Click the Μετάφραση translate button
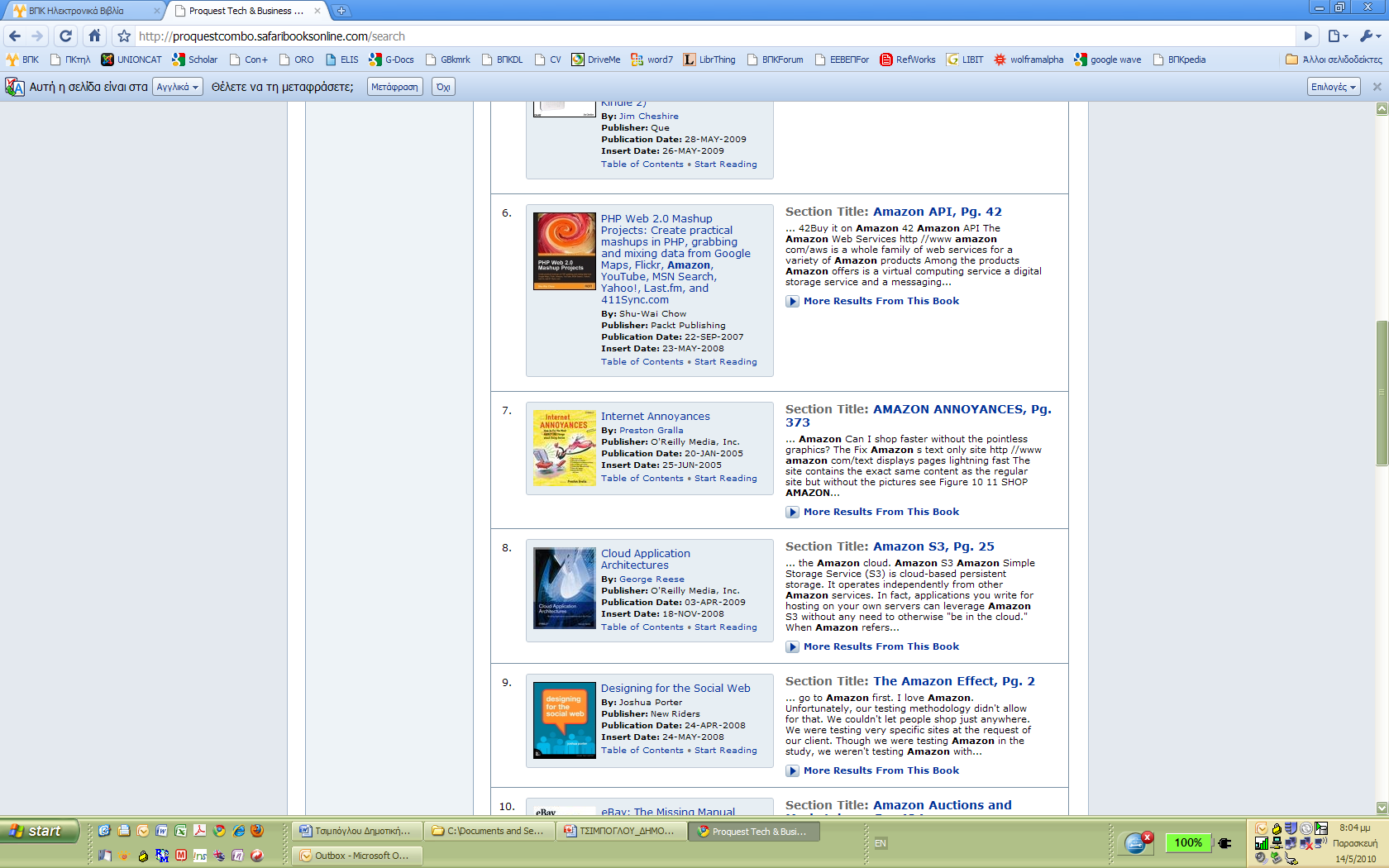This screenshot has height=868, width=1389. click(394, 87)
